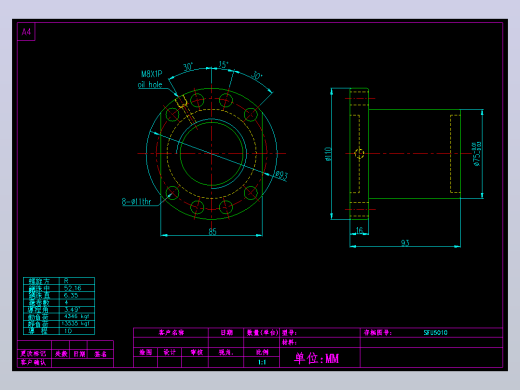Select the '材料:' field label
The height and width of the screenshot is (390, 520).
[289, 342]
